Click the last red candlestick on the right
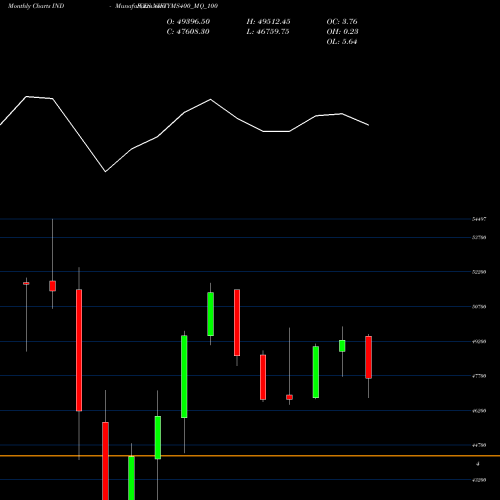The height and width of the screenshot is (500, 500). [x=368, y=357]
